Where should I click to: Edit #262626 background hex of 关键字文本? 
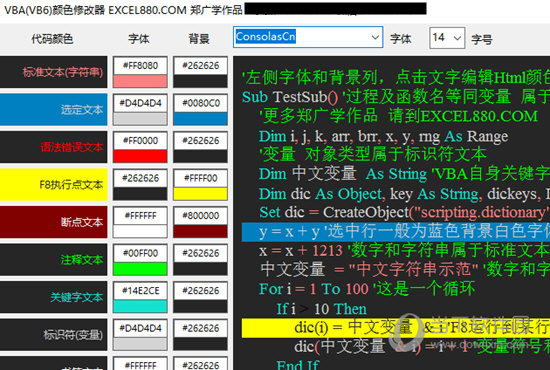(x=201, y=291)
